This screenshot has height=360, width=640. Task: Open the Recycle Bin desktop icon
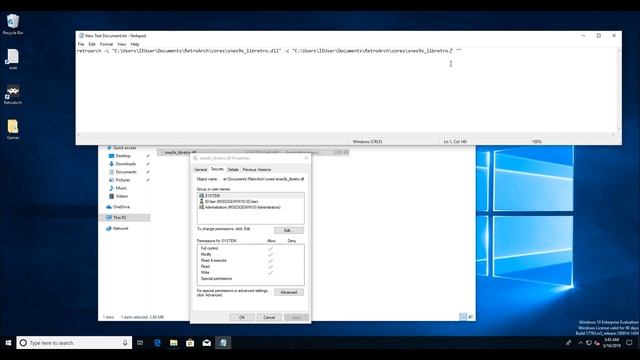13,24
